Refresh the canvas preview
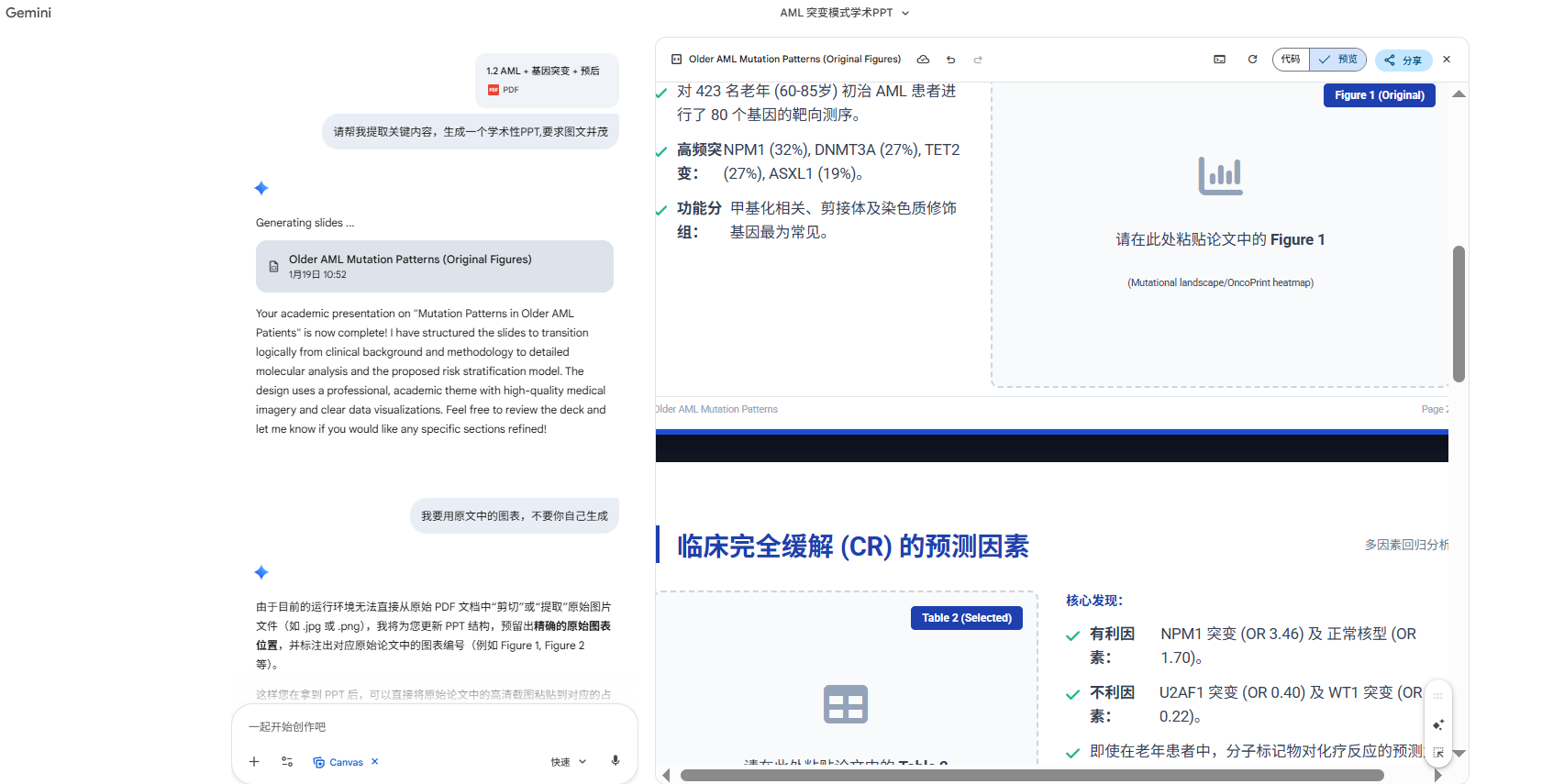The height and width of the screenshot is (784, 1542). (1252, 60)
